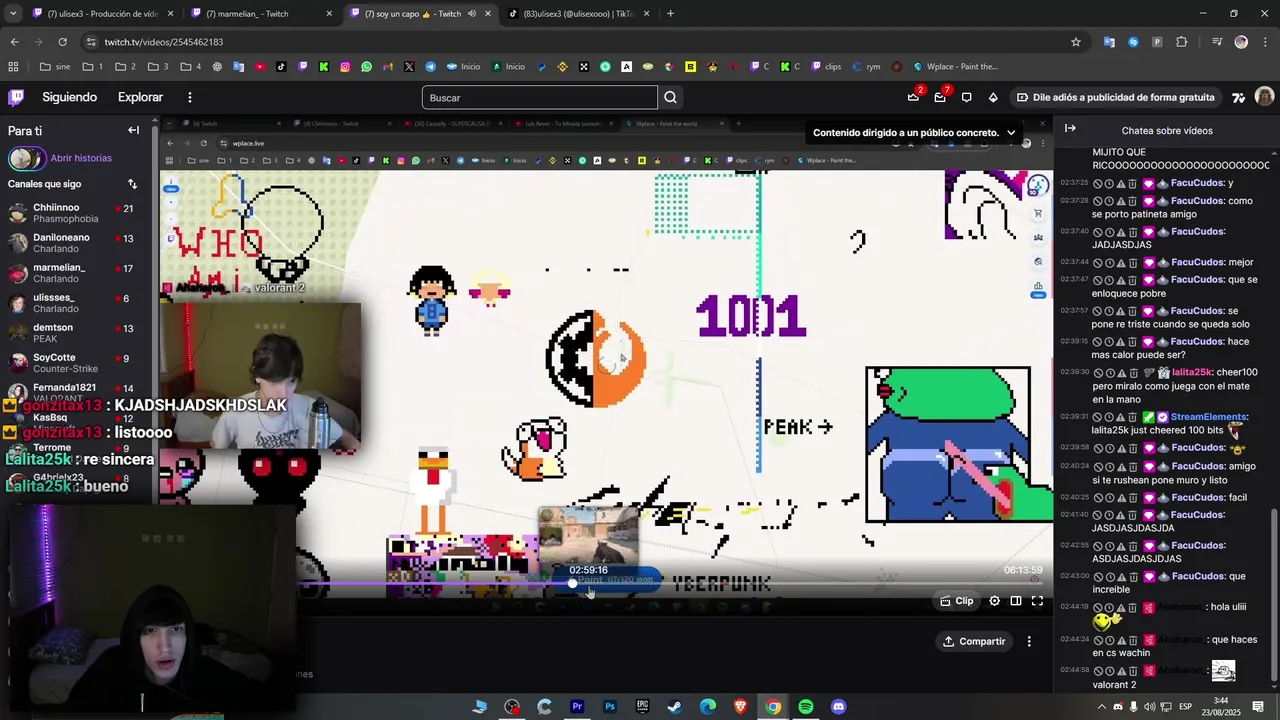
Task: Go to the Twitch home logo
Action: [16, 97]
